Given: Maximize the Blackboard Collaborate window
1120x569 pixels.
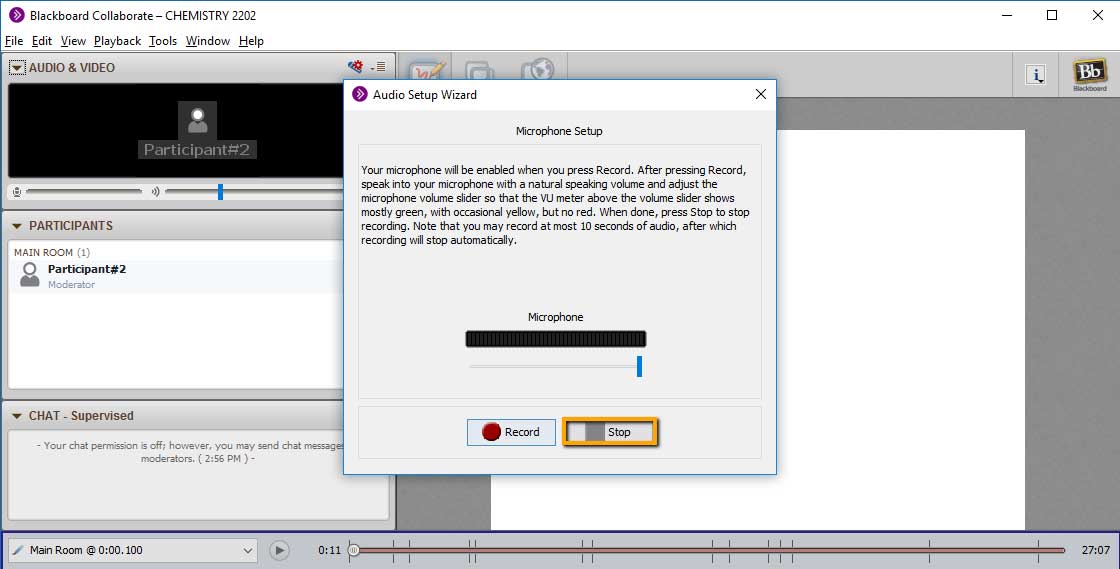Looking at the screenshot, I should point(1052,15).
